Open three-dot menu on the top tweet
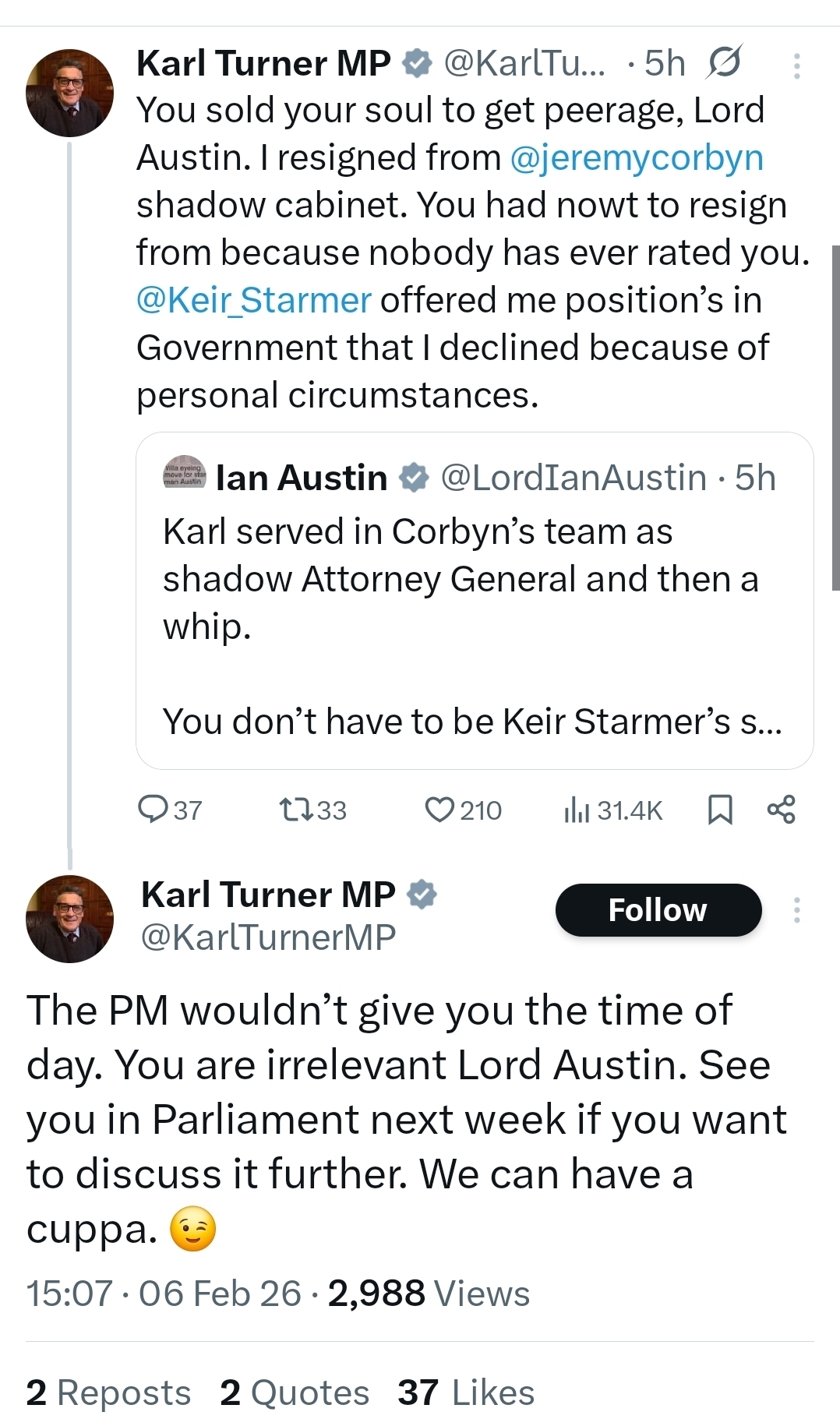 point(796,65)
